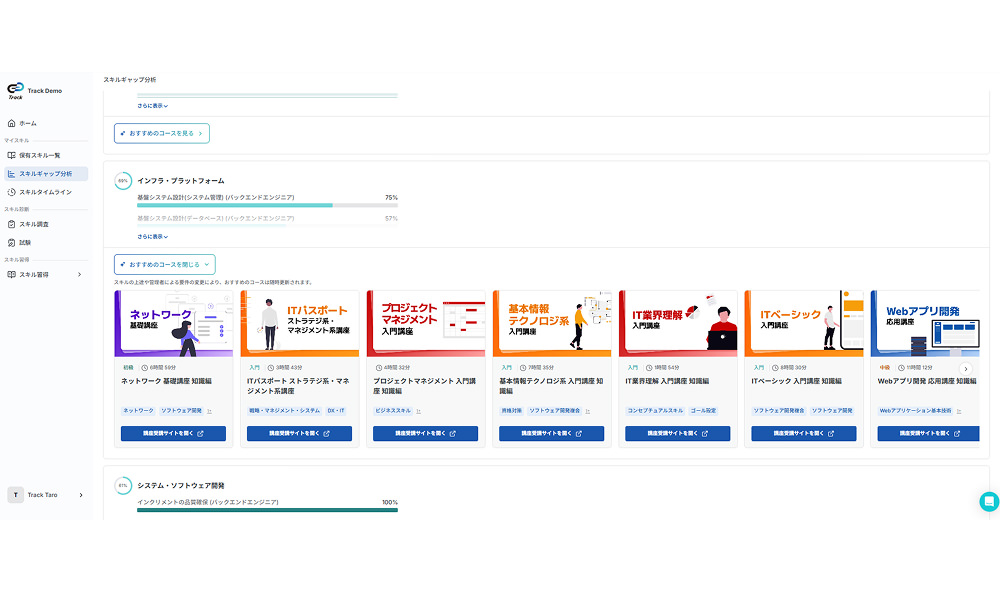
Task: Select スキルギャップ分析 menu item
Action: pos(45,173)
